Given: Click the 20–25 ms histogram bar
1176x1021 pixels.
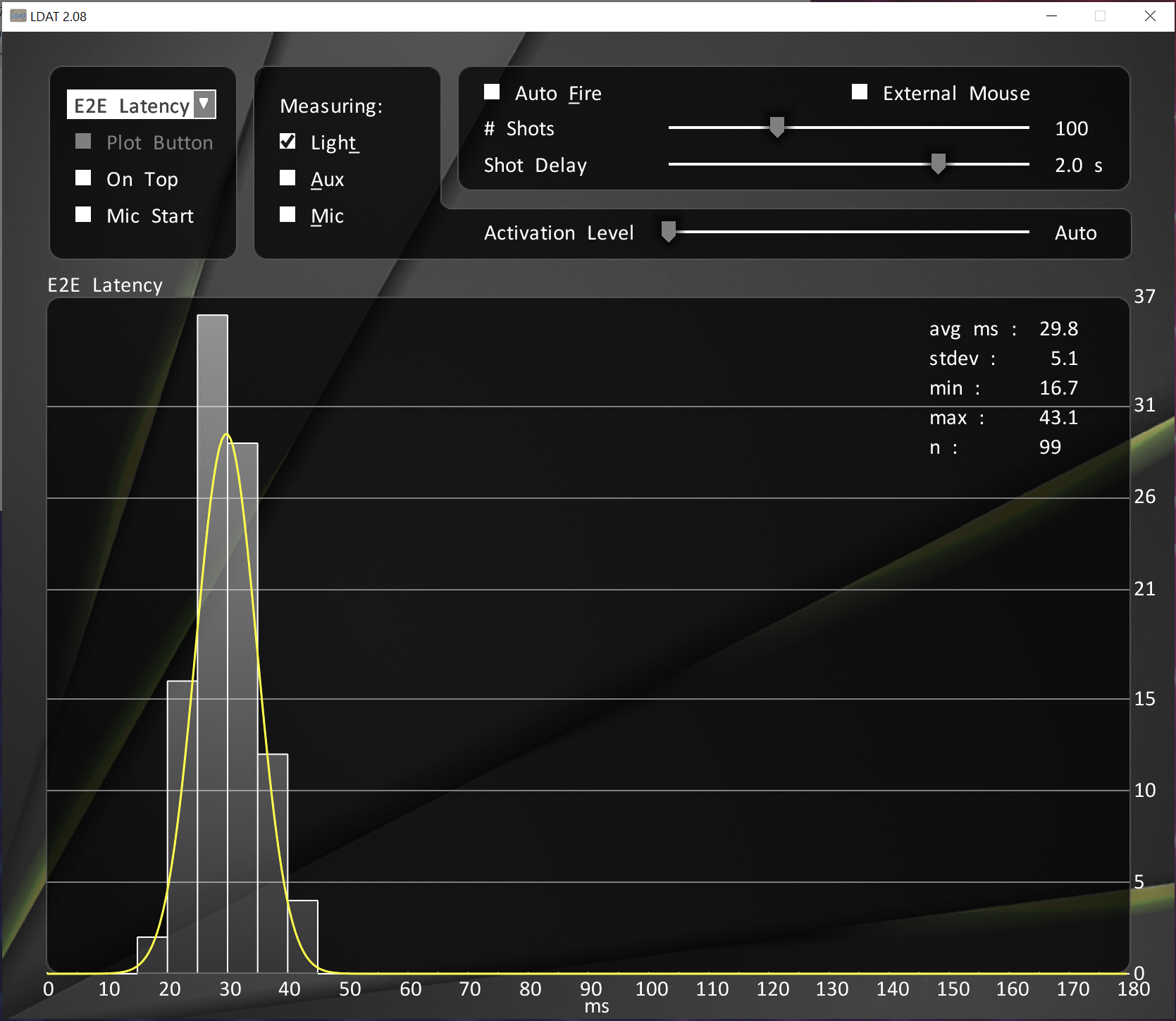Looking at the screenshot, I should tap(182, 827).
